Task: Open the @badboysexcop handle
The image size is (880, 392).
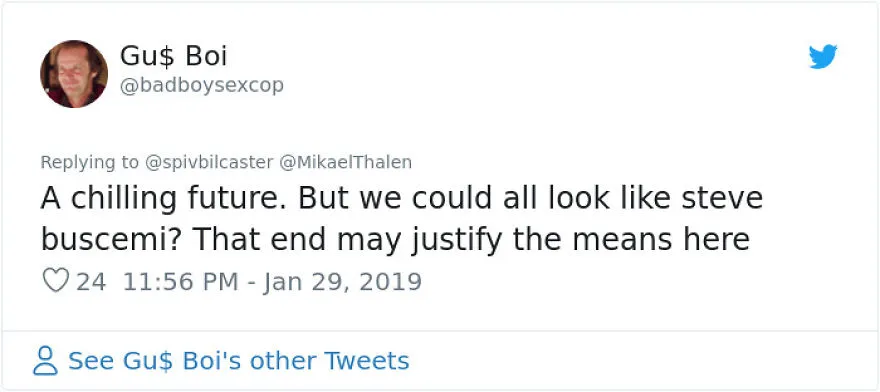Action: click(x=201, y=86)
